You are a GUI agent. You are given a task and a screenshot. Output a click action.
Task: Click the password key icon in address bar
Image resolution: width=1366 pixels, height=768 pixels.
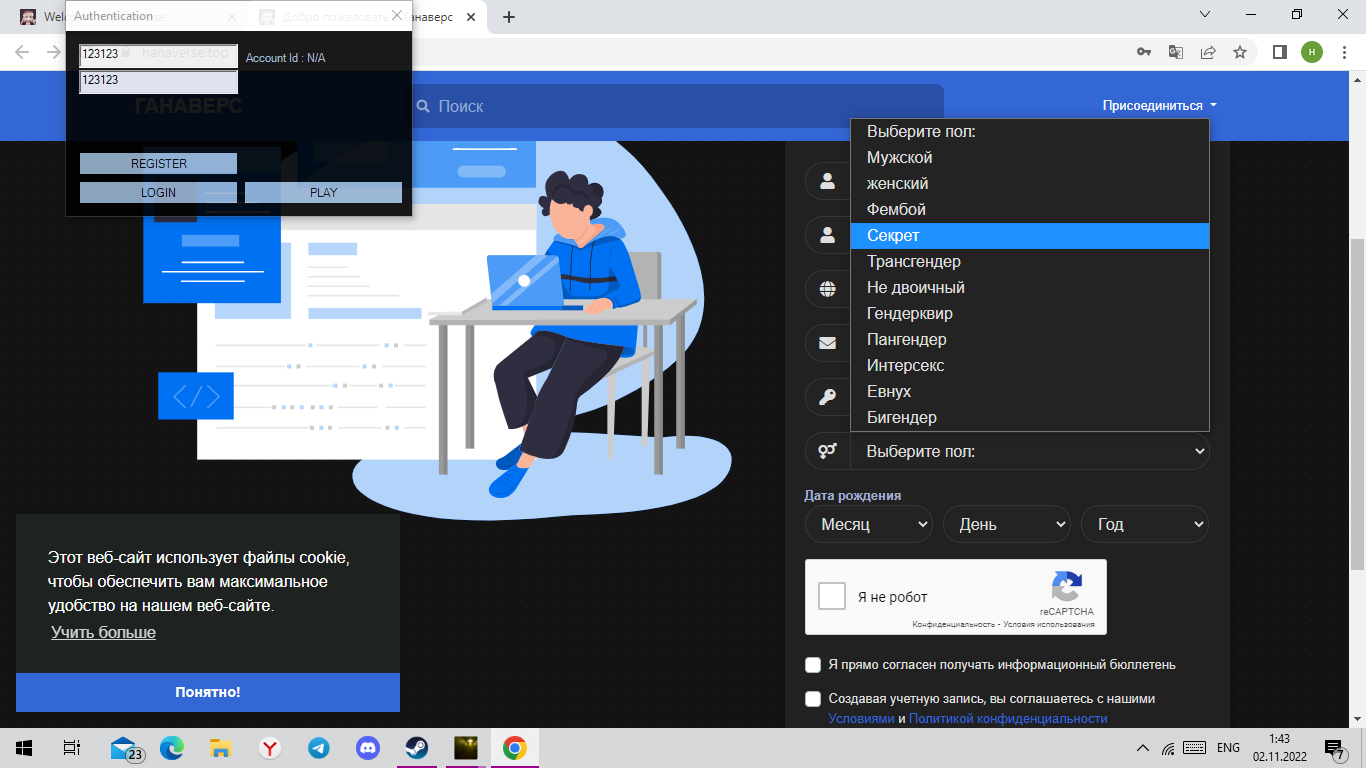click(x=1144, y=52)
